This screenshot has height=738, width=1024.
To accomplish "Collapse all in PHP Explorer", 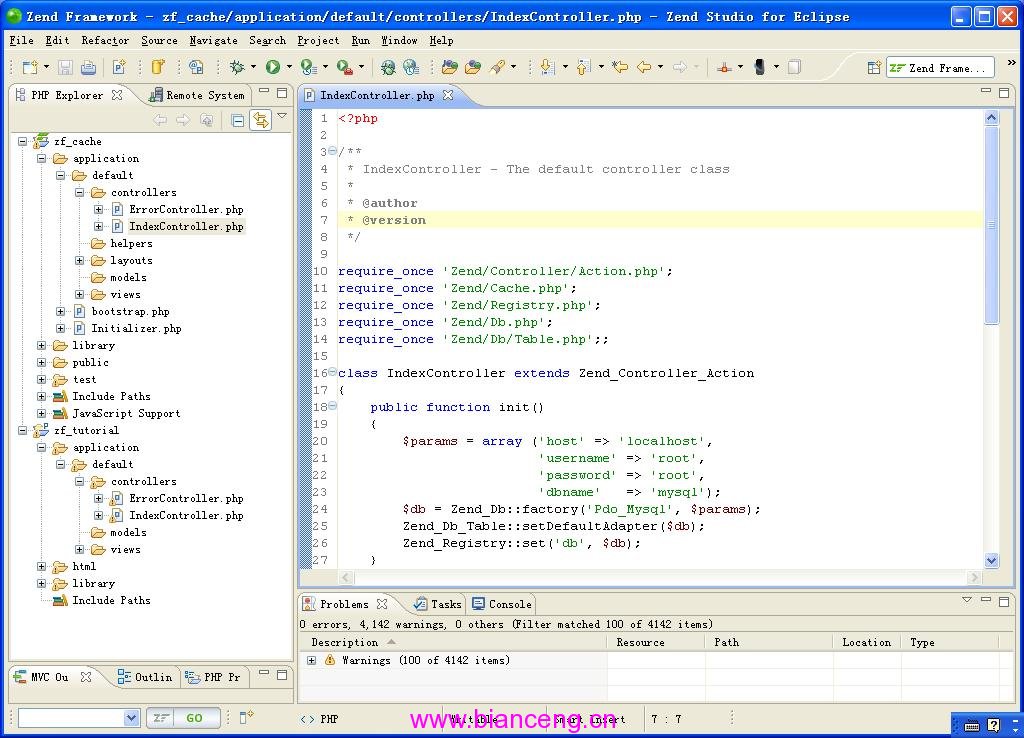I will 238,120.
